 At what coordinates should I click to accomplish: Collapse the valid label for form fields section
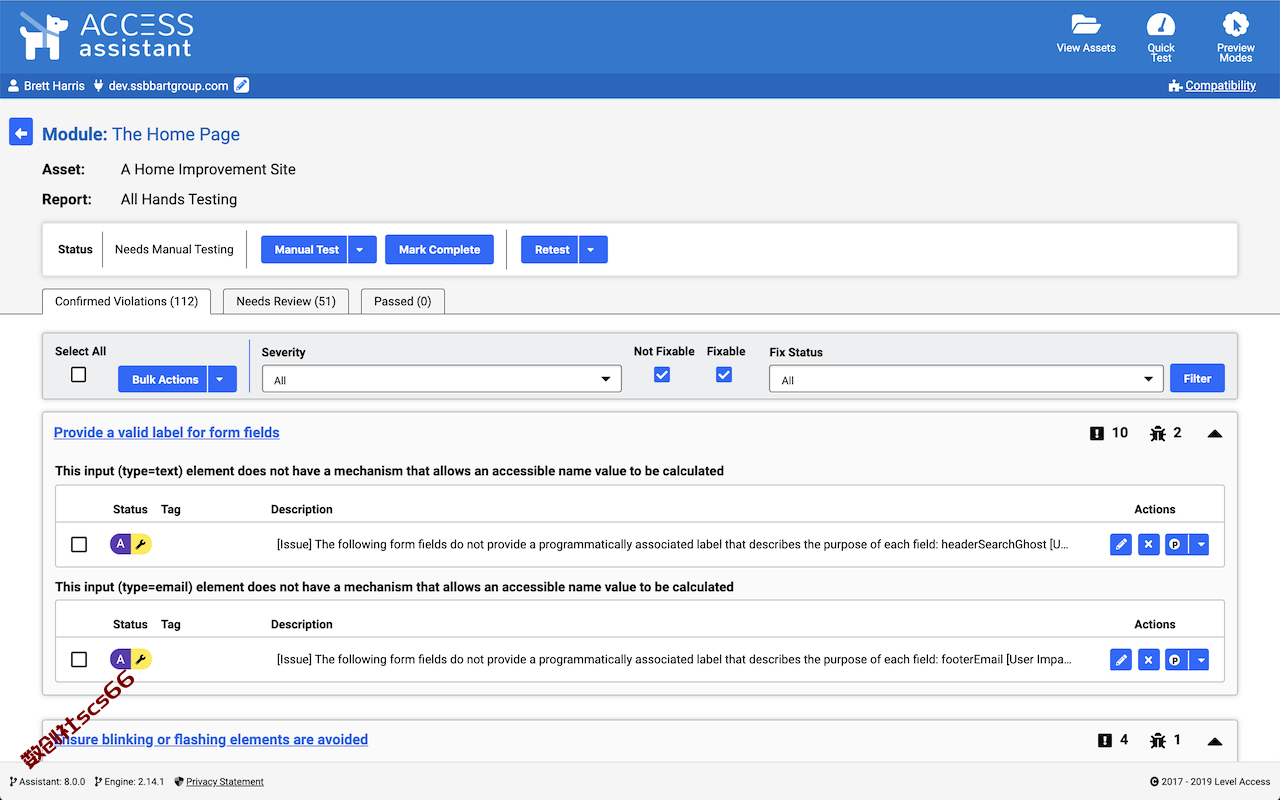[1215, 434]
